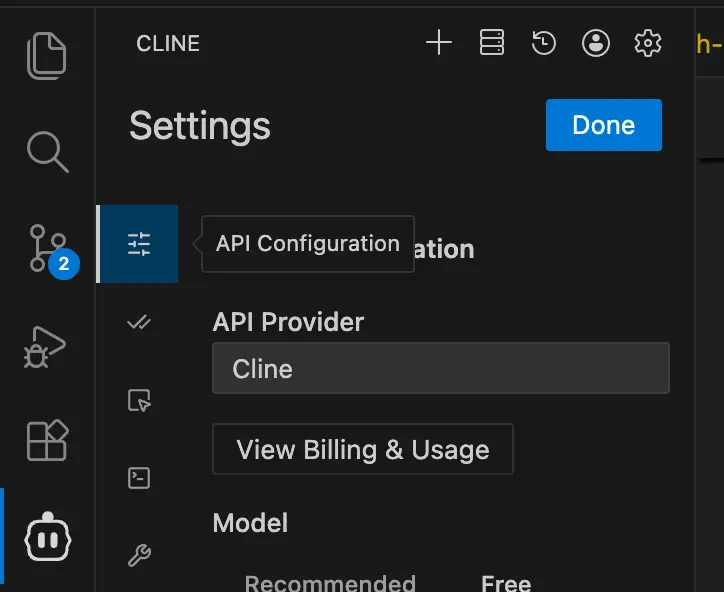Open the terminal settings tab
724x592 pixels.
click(x=139, y=477)
